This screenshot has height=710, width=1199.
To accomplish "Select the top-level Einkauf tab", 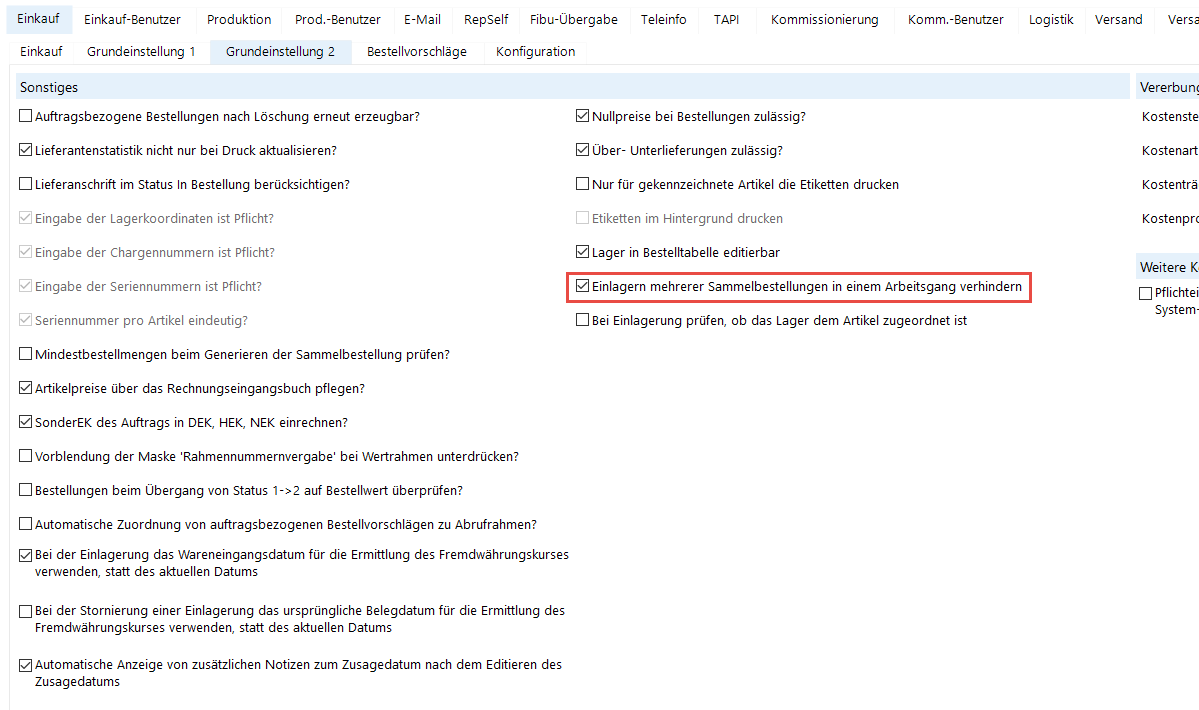I will point(38,18).
